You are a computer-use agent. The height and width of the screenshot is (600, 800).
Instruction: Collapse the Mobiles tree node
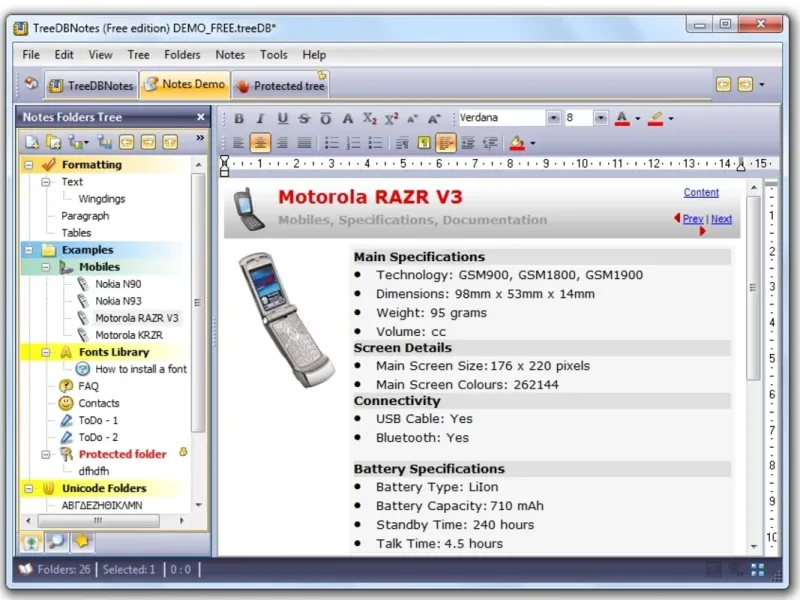pos(45,267)
